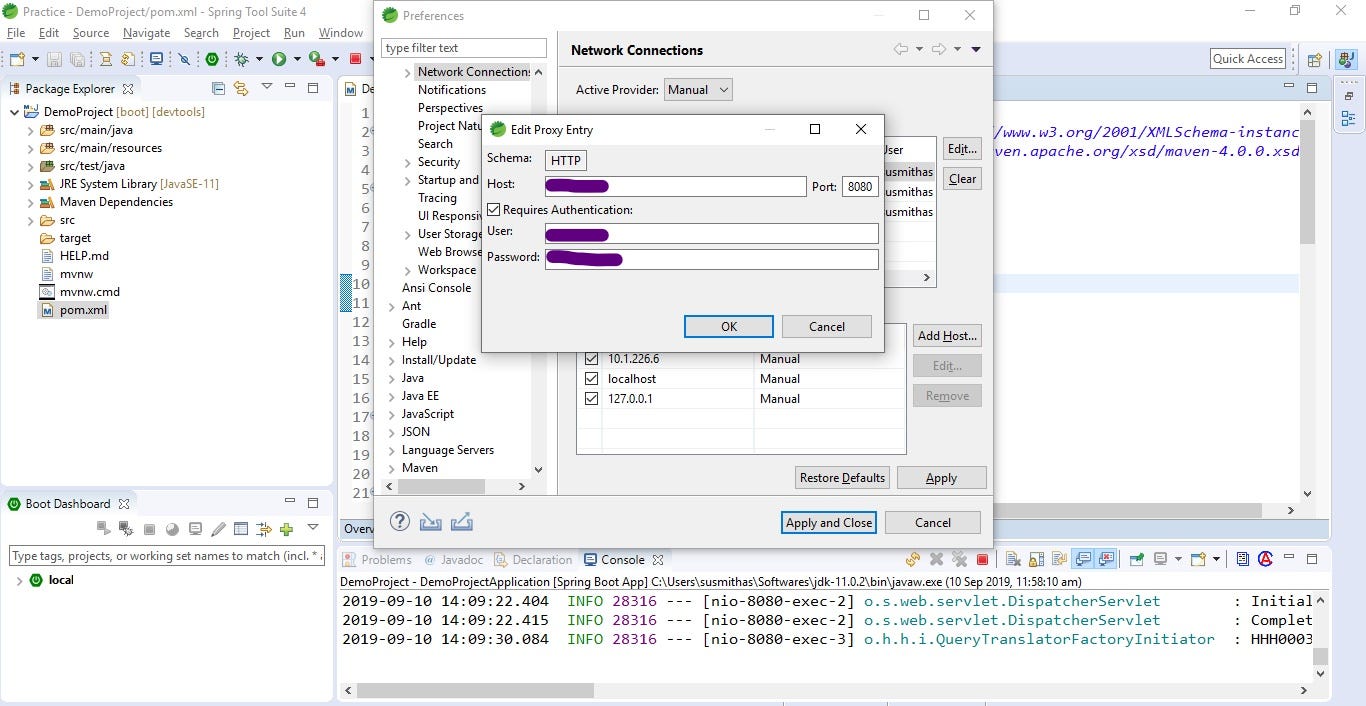This screenshot has width=1366, height=706.
Task: Click the Apply and Close button
Action: pyautogui.click(x=829, y=523)
